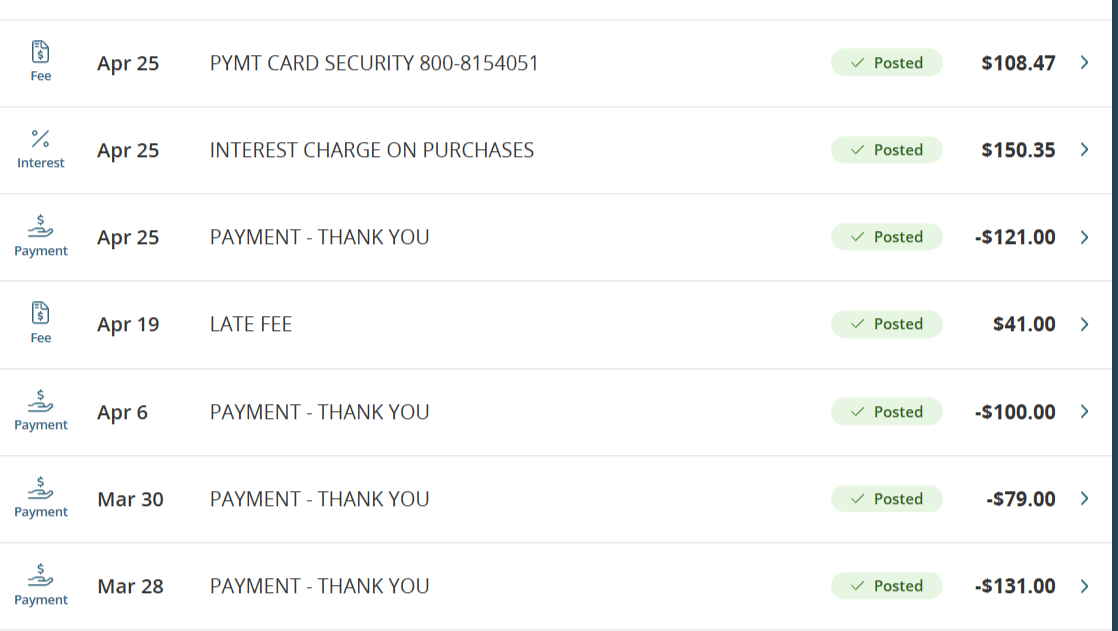Open the PYMT CARD SECURITY 800-8154051 description
This screenshot has height=631, width=1118.
coord(374,63)
